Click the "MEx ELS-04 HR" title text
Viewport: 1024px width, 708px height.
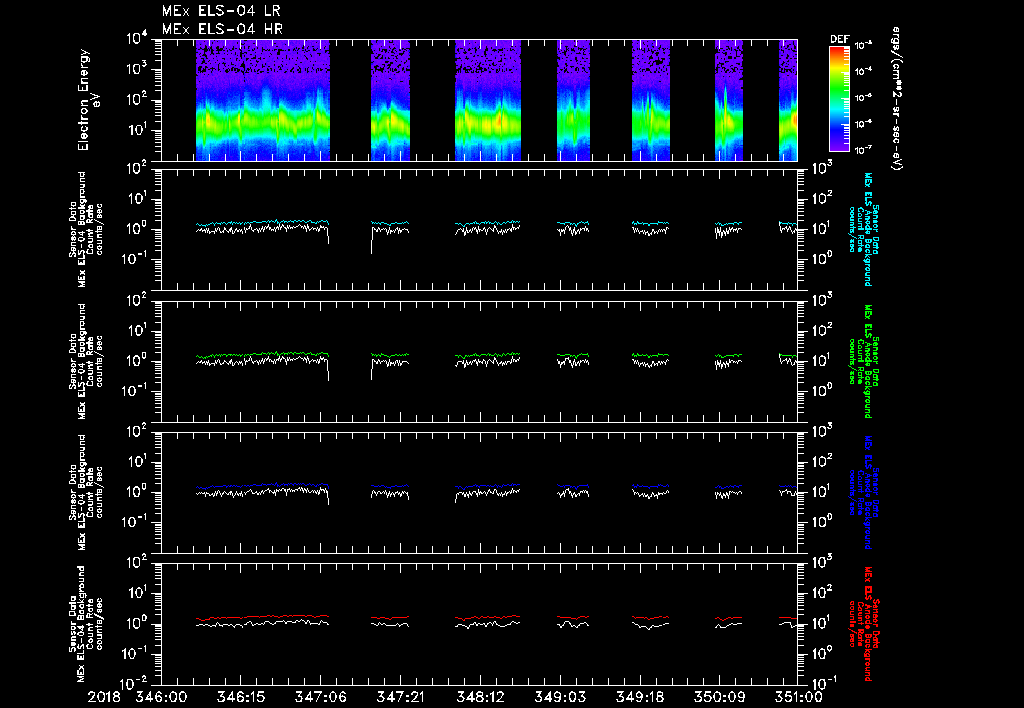pyautogui.click(x=222, y=29)
